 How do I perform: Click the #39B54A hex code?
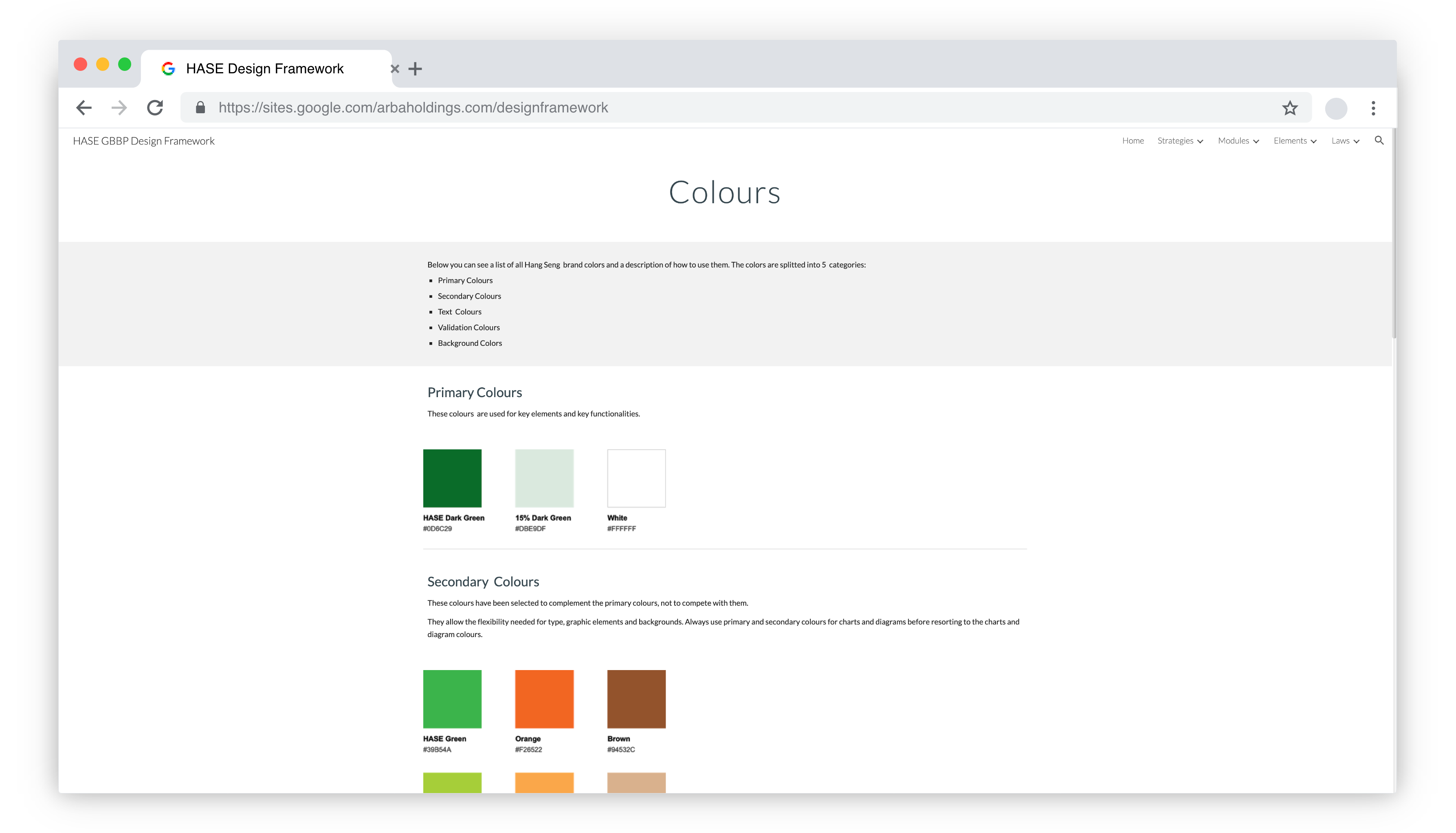[437, 749]
